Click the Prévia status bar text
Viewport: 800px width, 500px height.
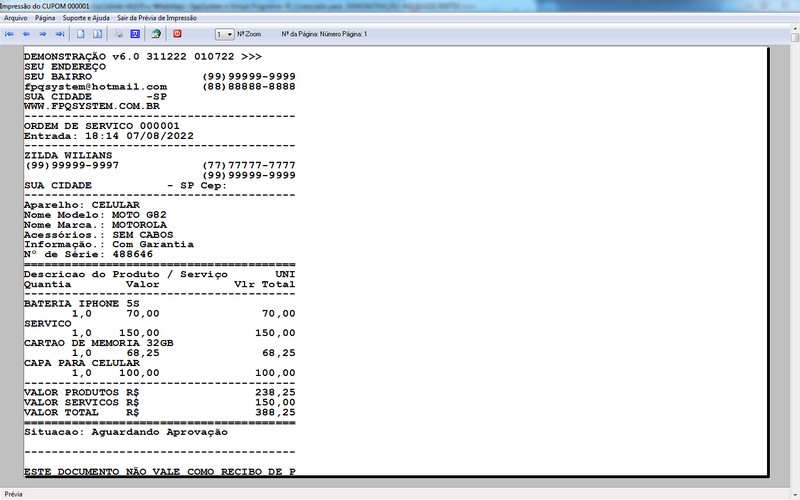[x=14, y=494]
